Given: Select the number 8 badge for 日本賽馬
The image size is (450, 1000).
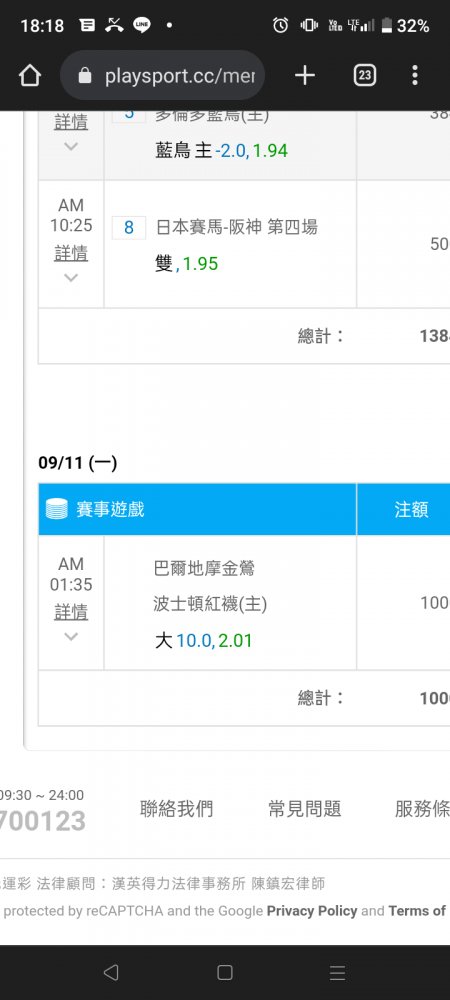Looking at the screenshot, I should click(129, 228).
